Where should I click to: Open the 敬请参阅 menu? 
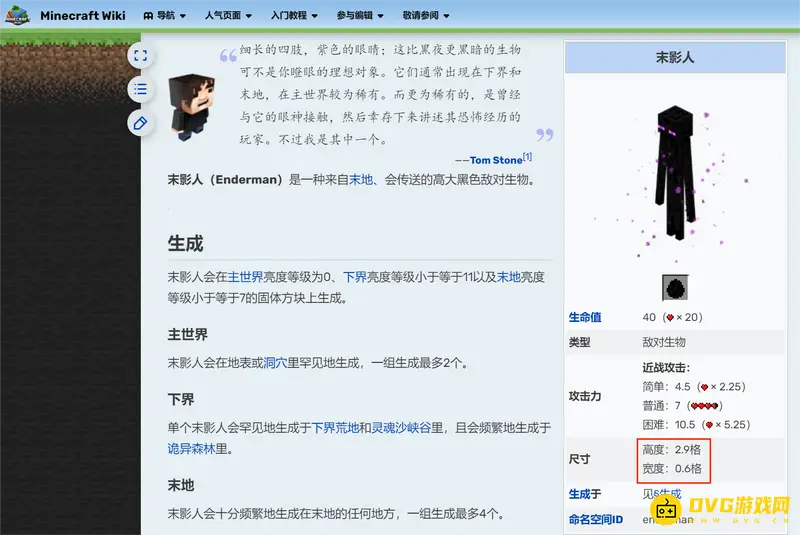tap(426, 16)
